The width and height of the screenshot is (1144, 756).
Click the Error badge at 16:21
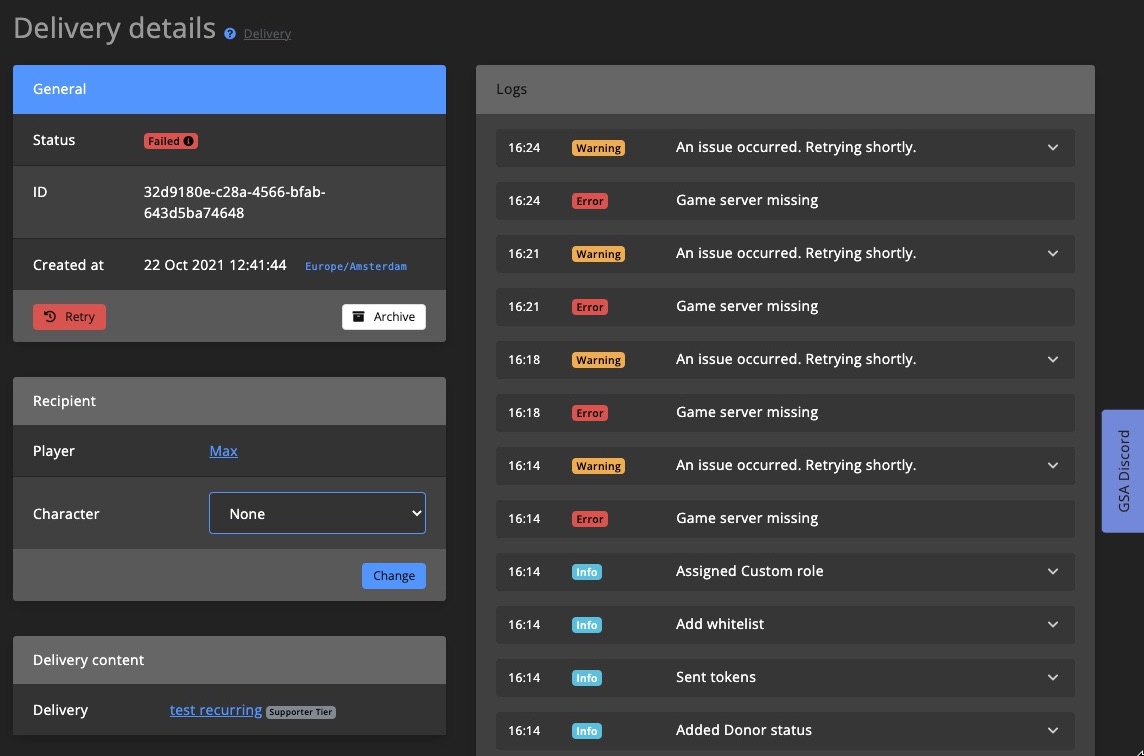(x=589, y=306)
